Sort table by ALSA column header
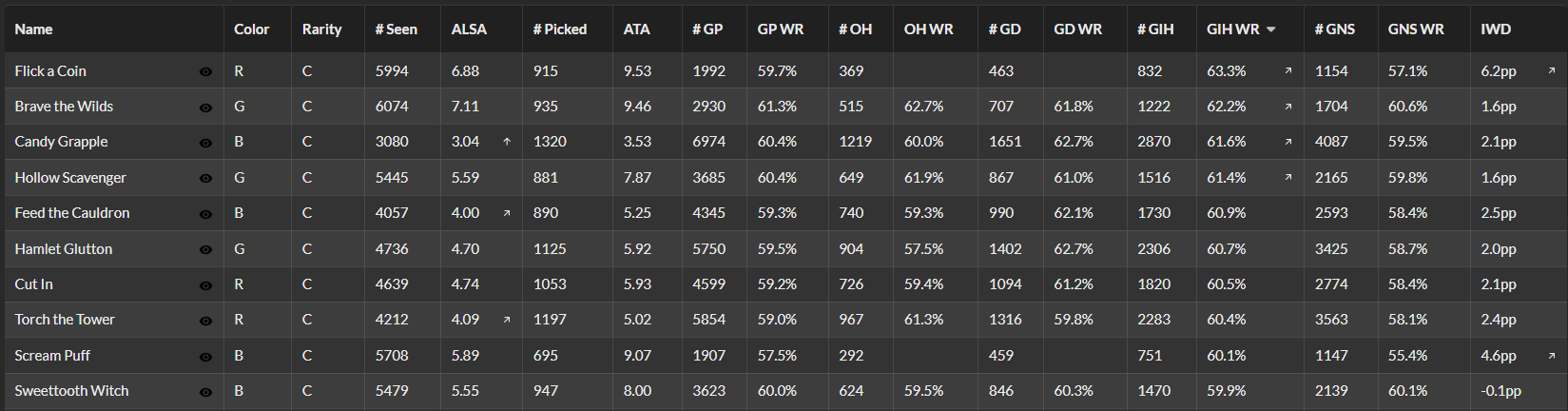The image size is (1568, 411). [x=469, y=29]
